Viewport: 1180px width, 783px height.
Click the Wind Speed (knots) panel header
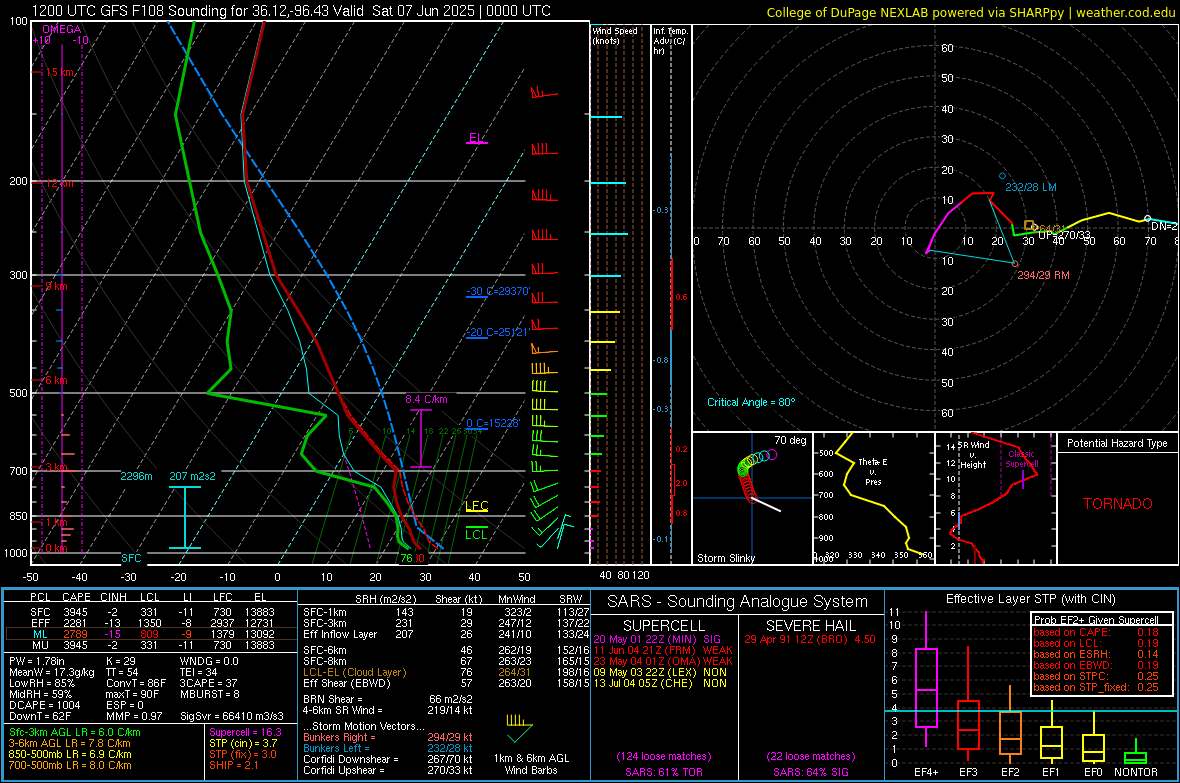(615, 35)
